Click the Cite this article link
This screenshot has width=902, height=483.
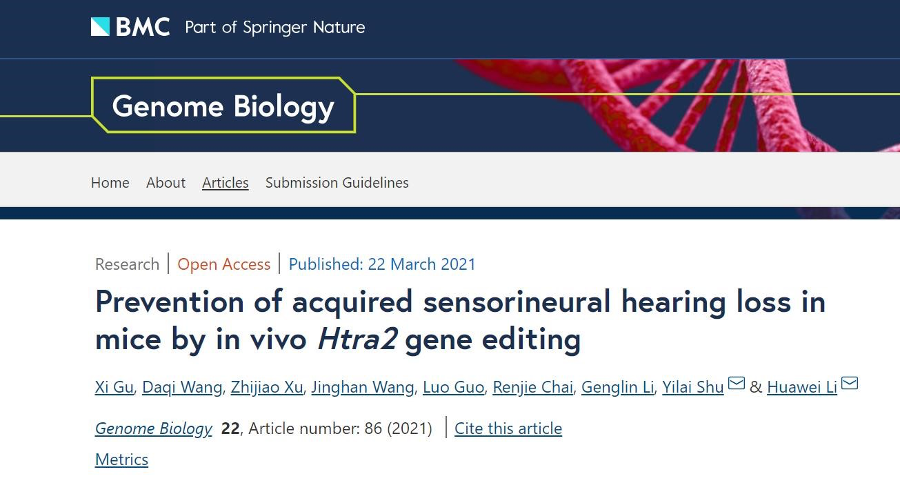click(508, 428)
